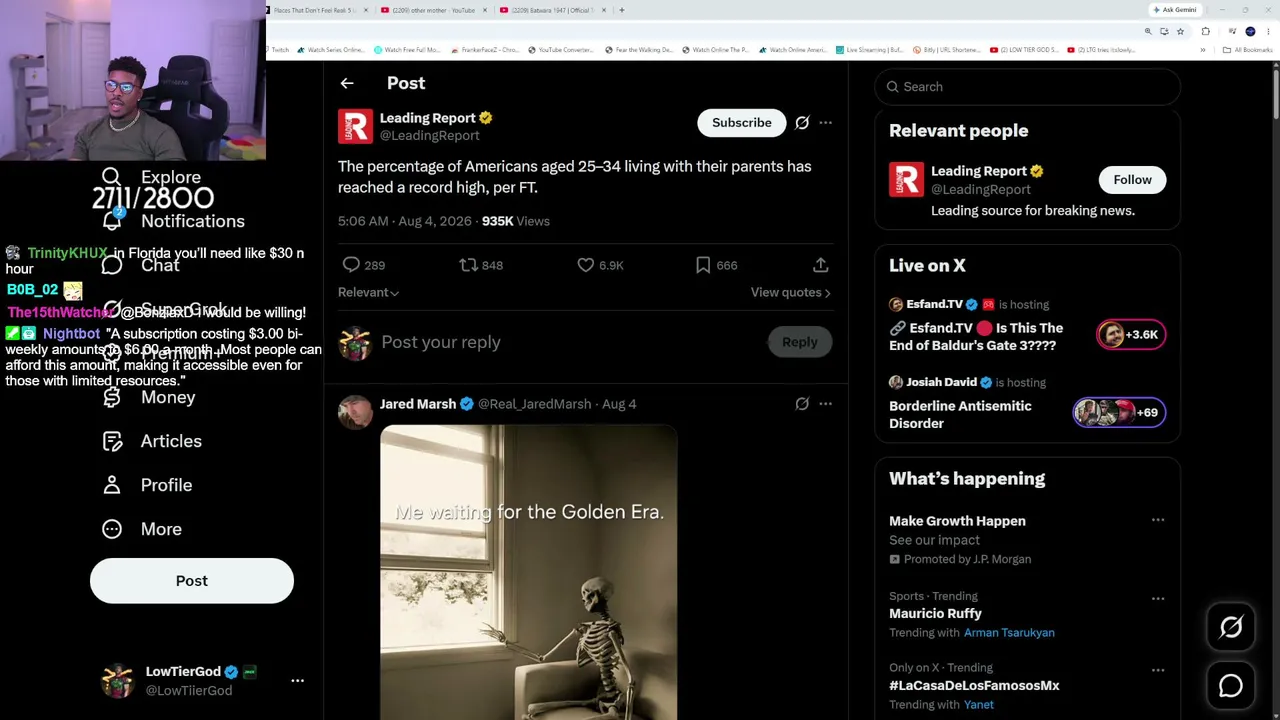This screenshot has height=720, width=1280.
Task: Open the floating Grok button
Action: coord(1231,627)
